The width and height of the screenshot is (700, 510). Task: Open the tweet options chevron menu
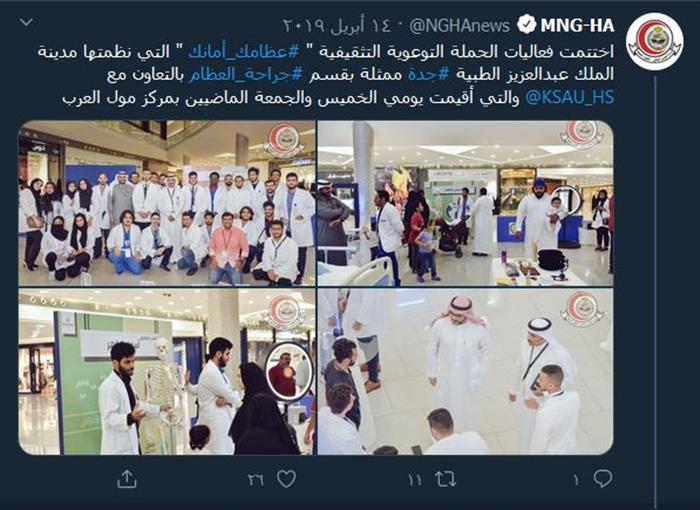coord(26,21)
